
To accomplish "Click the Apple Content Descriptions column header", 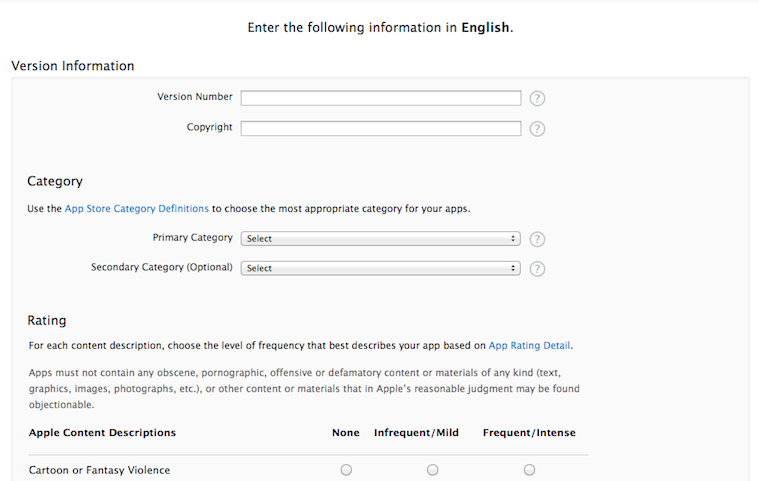I will point(102,433).
